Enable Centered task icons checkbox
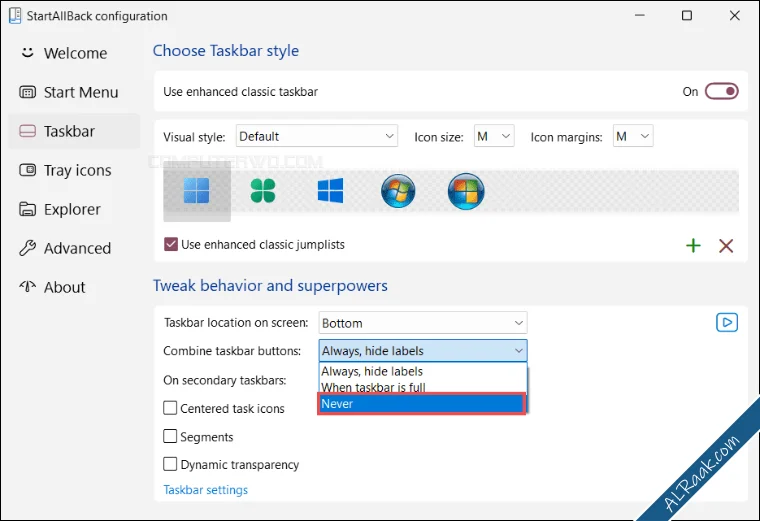 pos(170,408)
